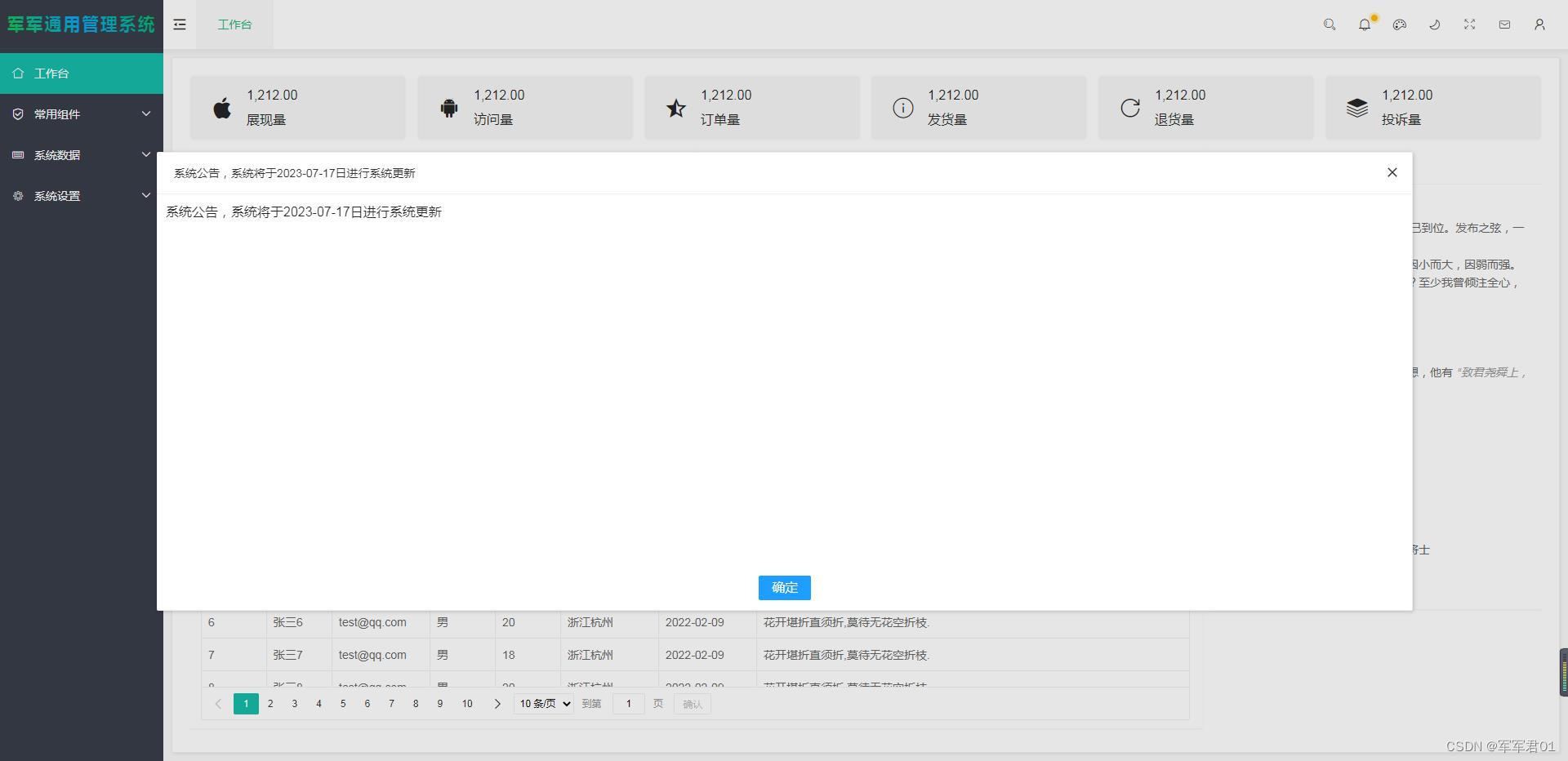
Task: Click the icon beside 系统数据
Action: tap(18, 155)
